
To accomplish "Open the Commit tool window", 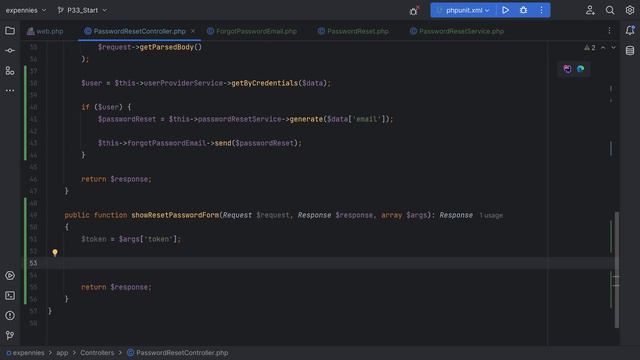I will coord(10,51).
